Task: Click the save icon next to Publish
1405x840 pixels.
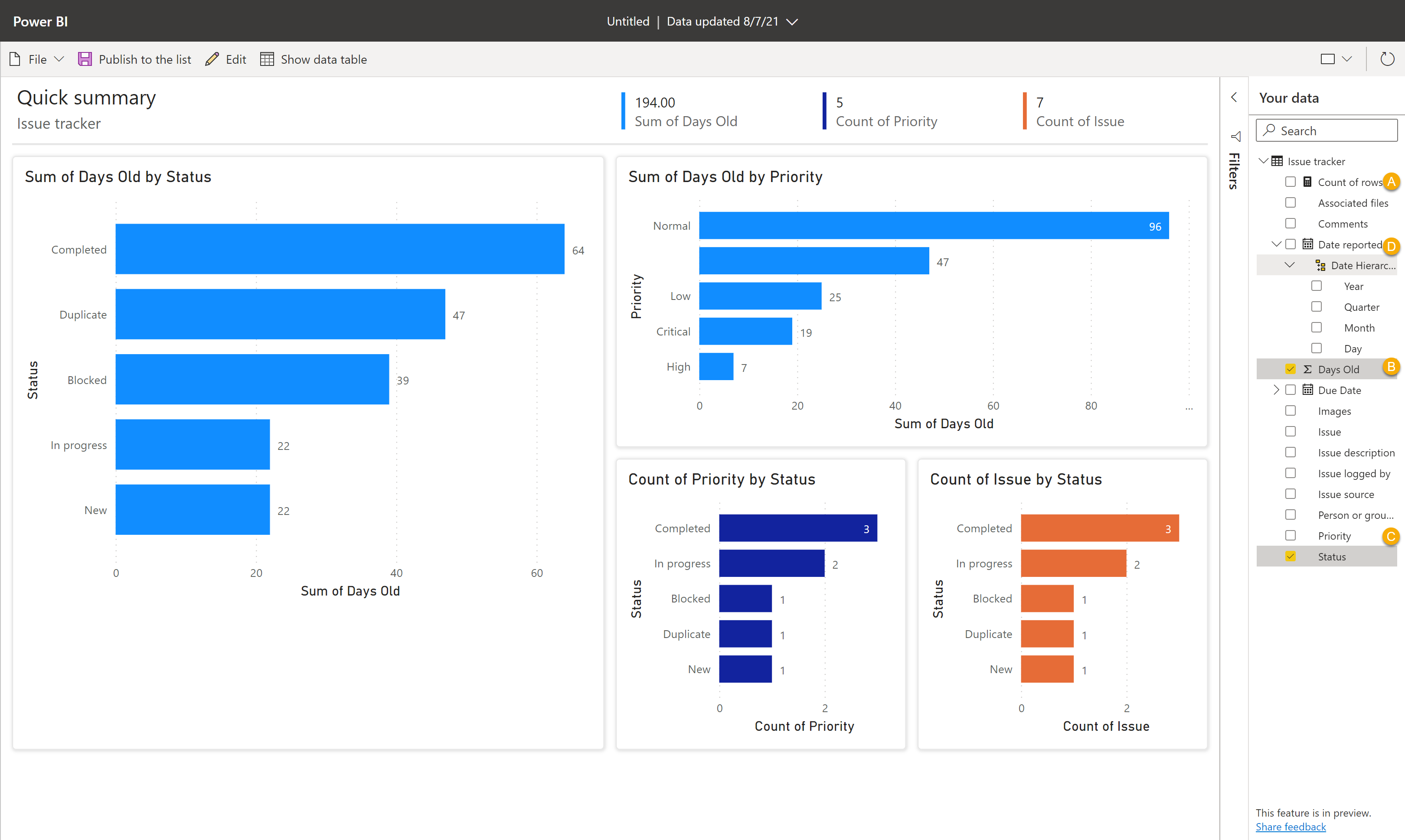Action: pyautogui.click(x=85, y=59)
